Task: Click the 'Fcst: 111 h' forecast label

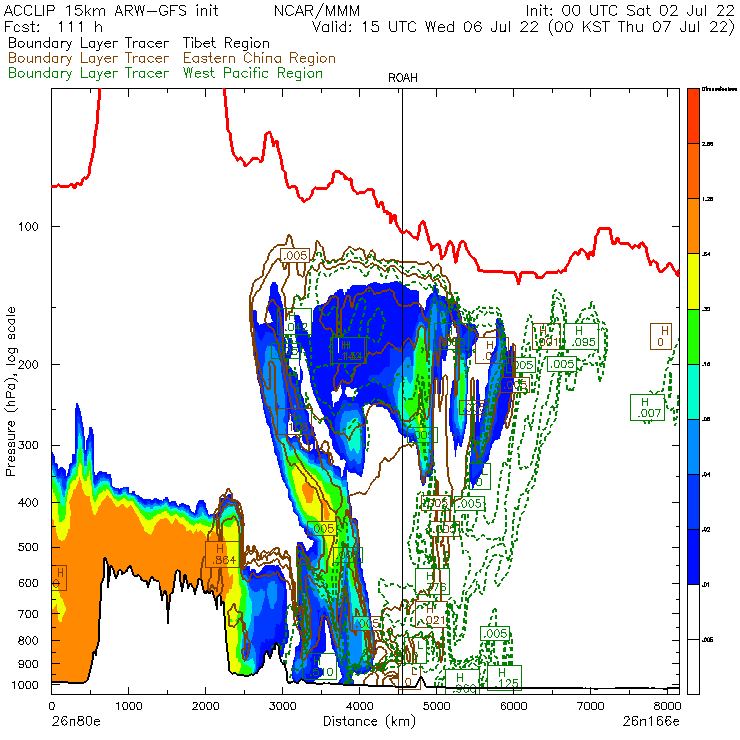Action: click(53, 26)
